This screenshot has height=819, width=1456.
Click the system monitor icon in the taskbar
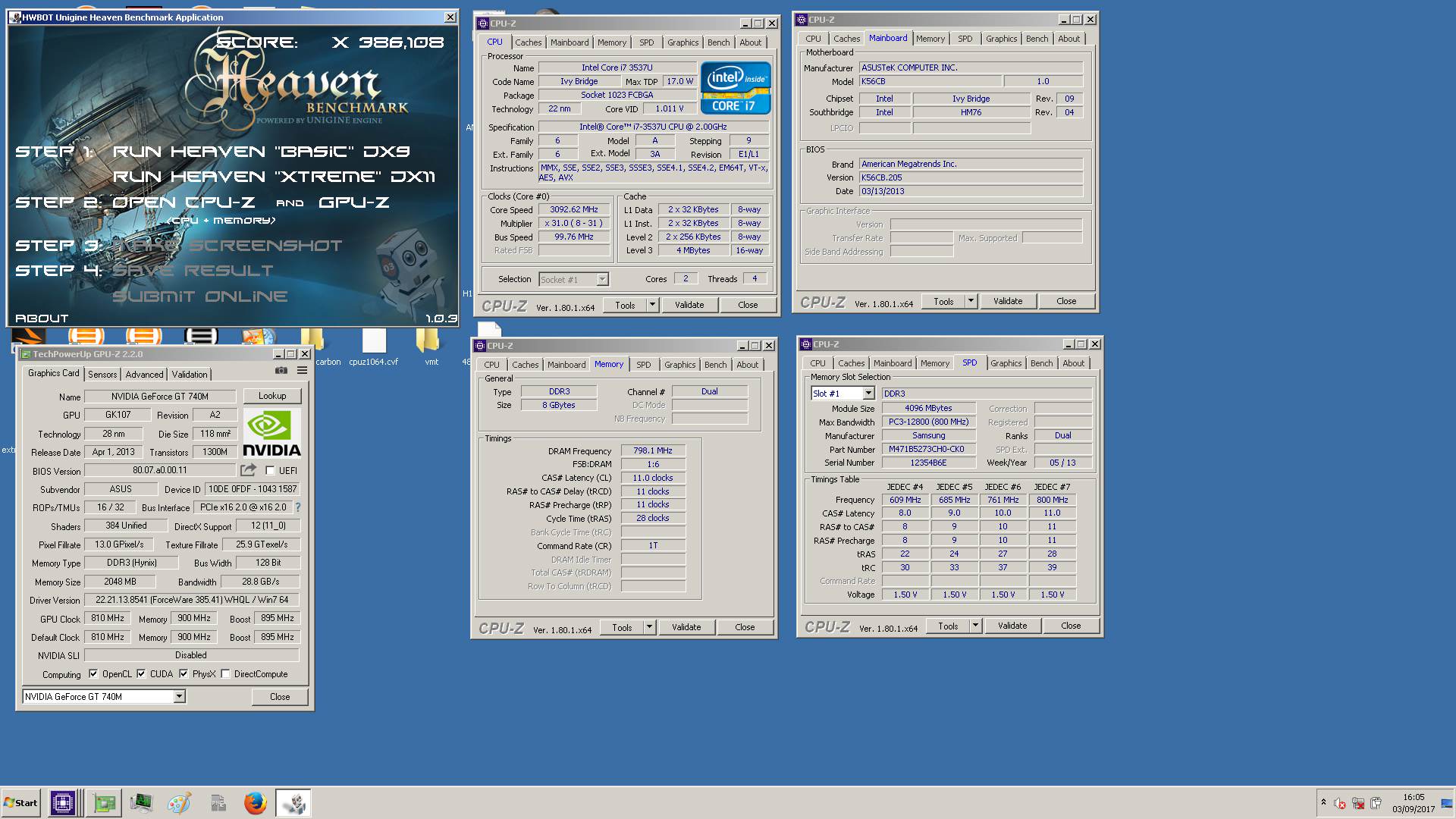tap(141, 803)
